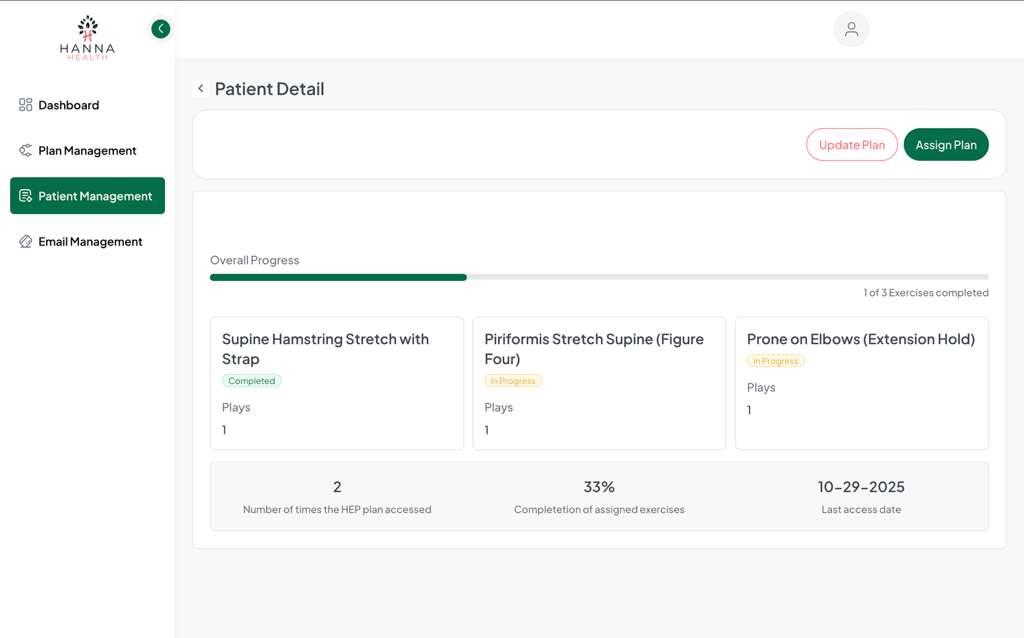Open Dashboard from the sidebar menu
1024x638 pixels.
(x=68, y=105)
